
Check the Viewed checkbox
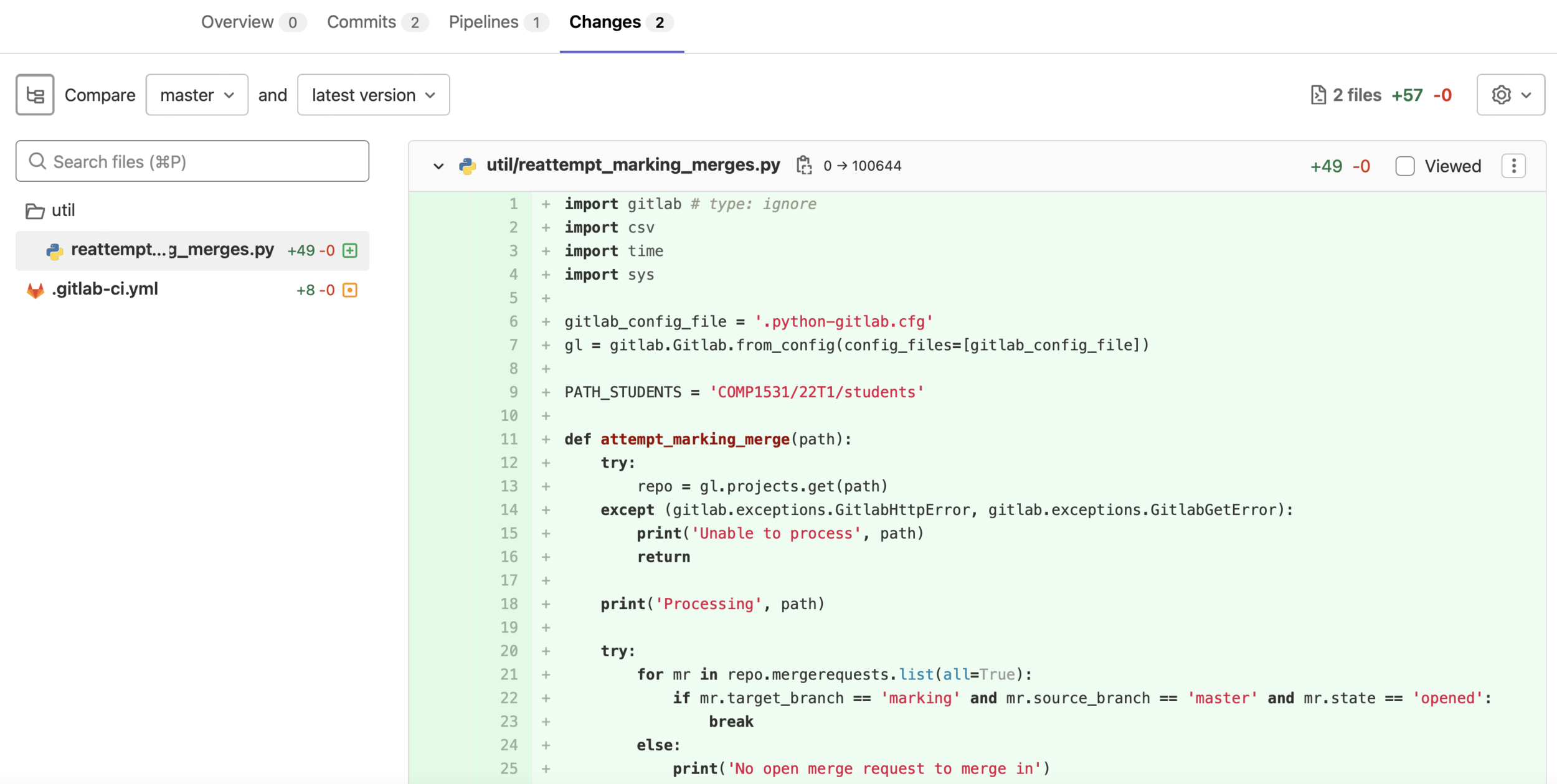pyautogui.click(x=1404, y=166)
